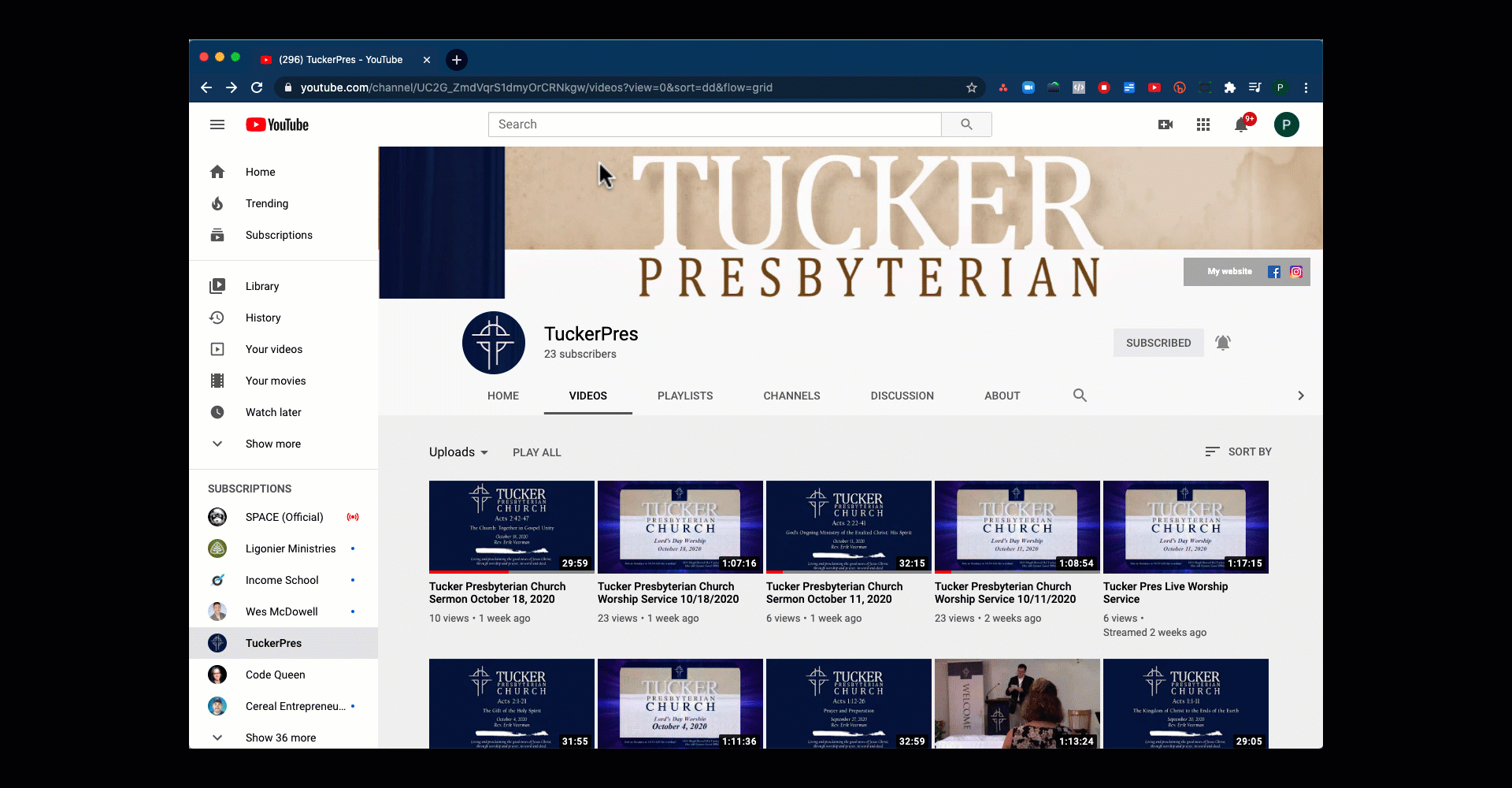Toggle channel notification bell next to Subscribed
This screenshot has height=788, width=1512.
pyautogui.click(x=1223, y=343)
